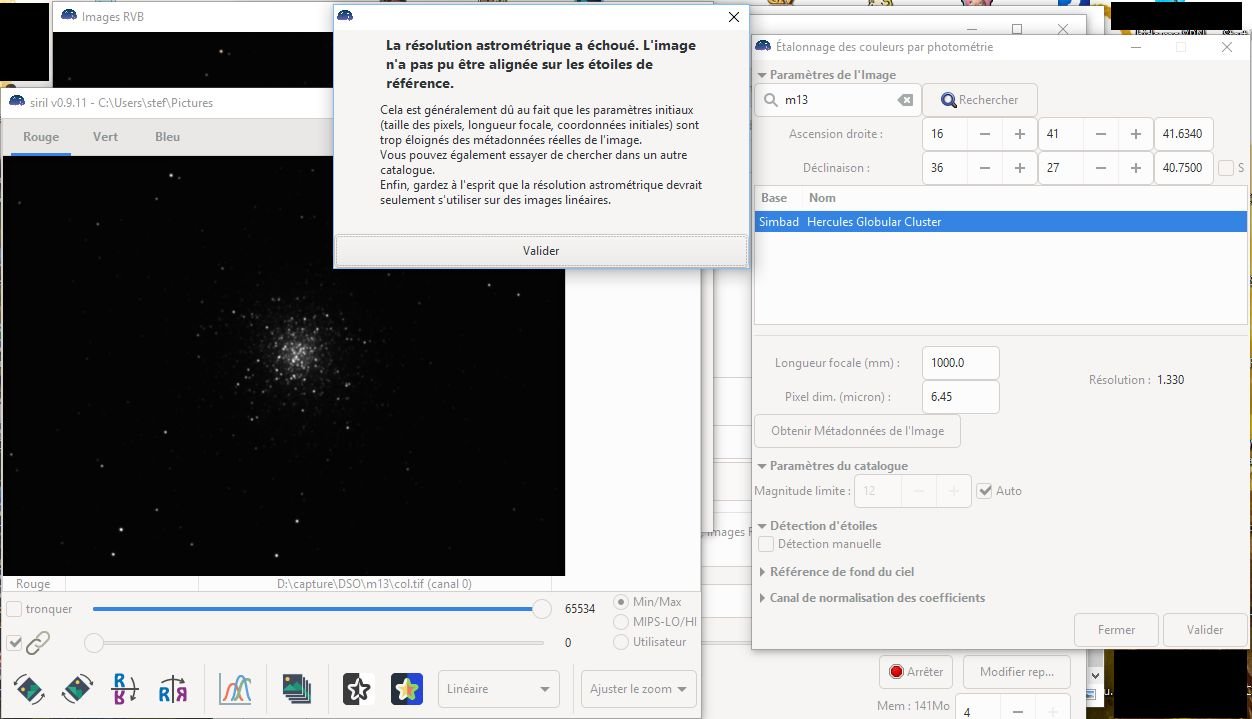
Task: Open the Ajuster le zoom dropdown
Action: coord(638,689)
